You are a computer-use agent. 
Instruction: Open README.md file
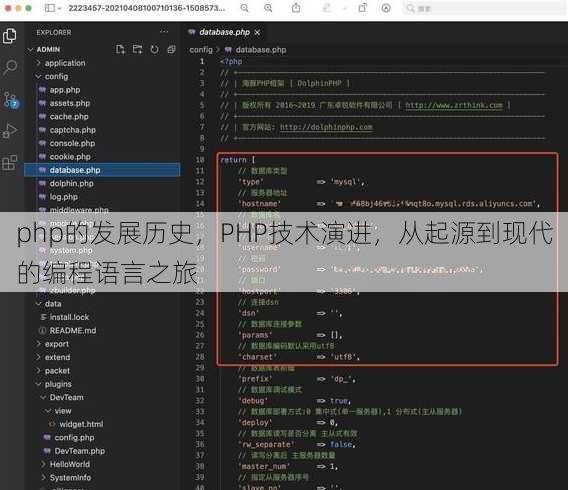[x=73, y=331]
